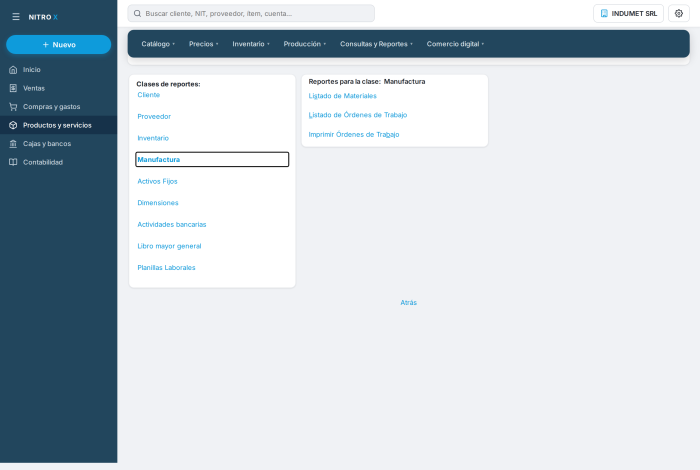
Task: Select Activos Fijos report class
Action: click(157, 181)
